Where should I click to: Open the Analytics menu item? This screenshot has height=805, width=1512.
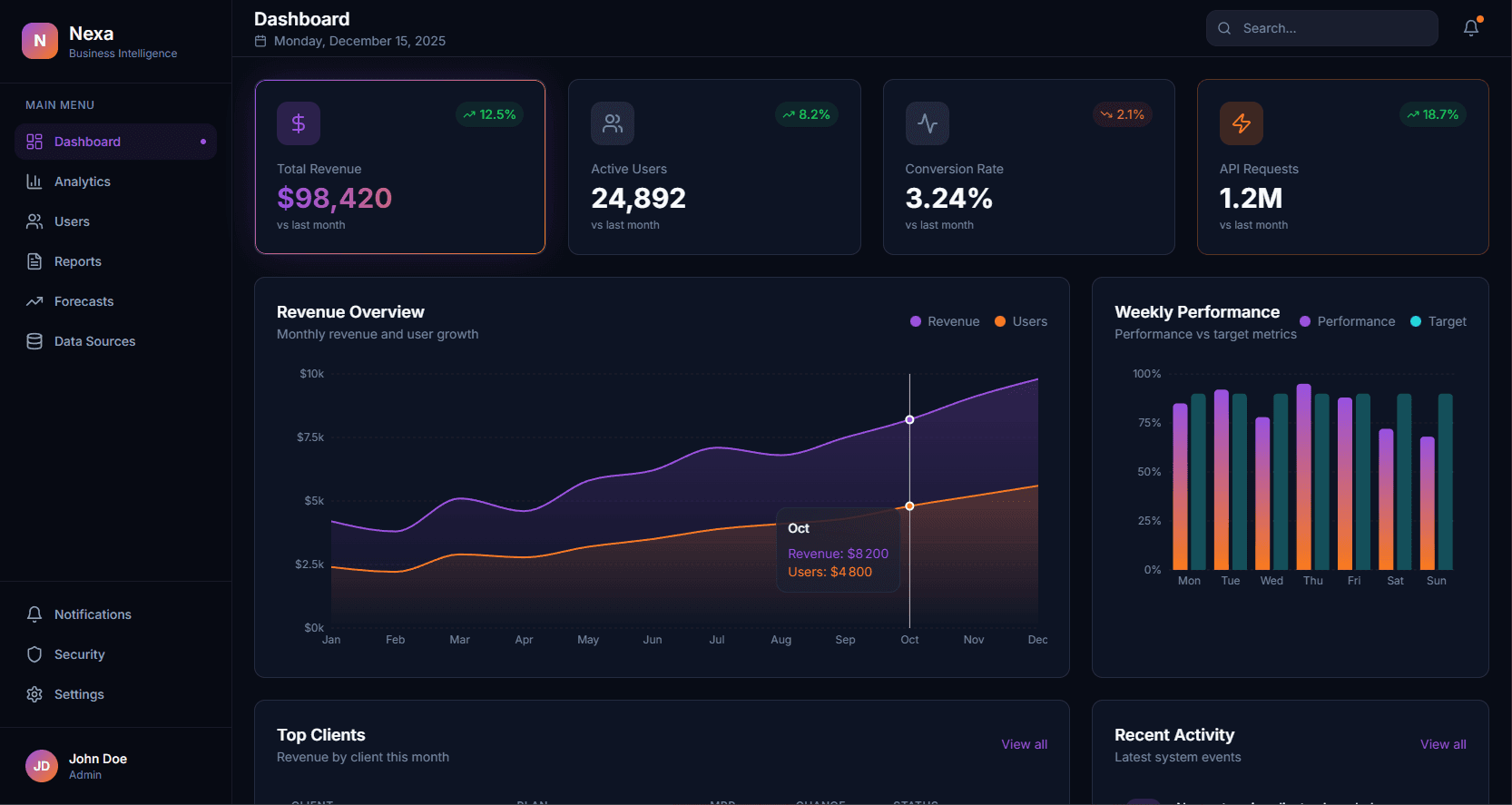pos(82,182)
